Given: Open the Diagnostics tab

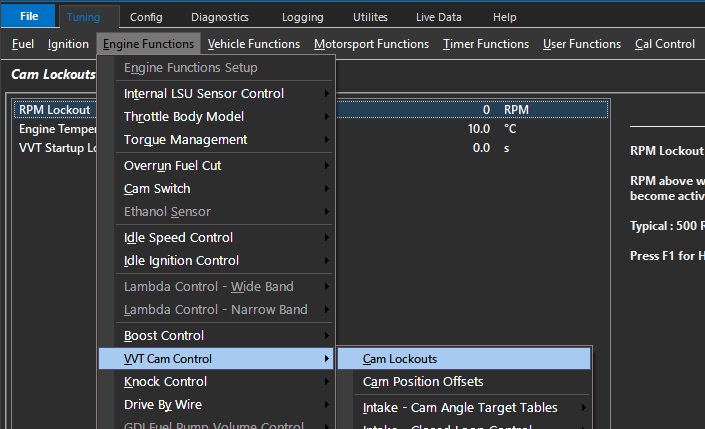Looking at the screenshot, I should coord(219,17).
